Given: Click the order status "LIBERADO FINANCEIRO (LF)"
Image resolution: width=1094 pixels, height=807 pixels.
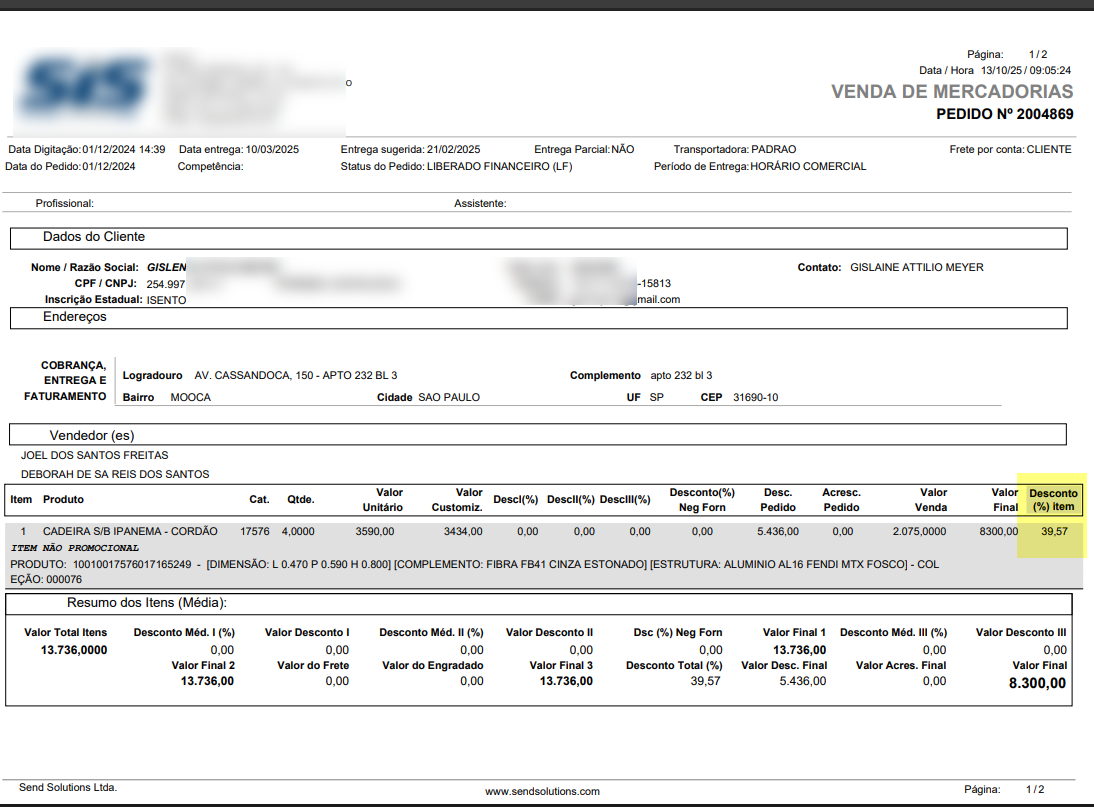Looking at the screenshot, I should point(499,166).
